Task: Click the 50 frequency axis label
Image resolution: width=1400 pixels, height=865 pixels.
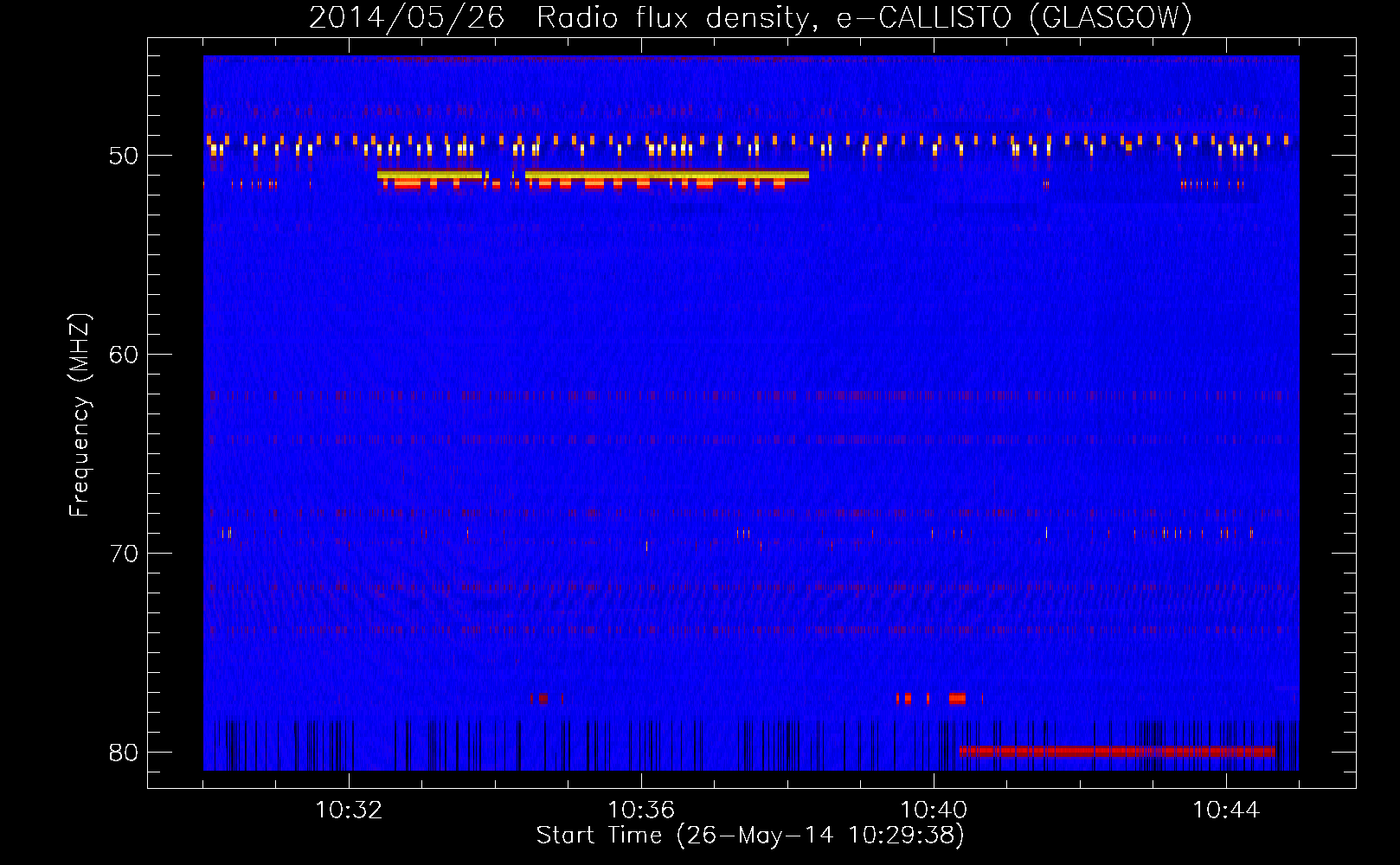Action: [124, 156]
